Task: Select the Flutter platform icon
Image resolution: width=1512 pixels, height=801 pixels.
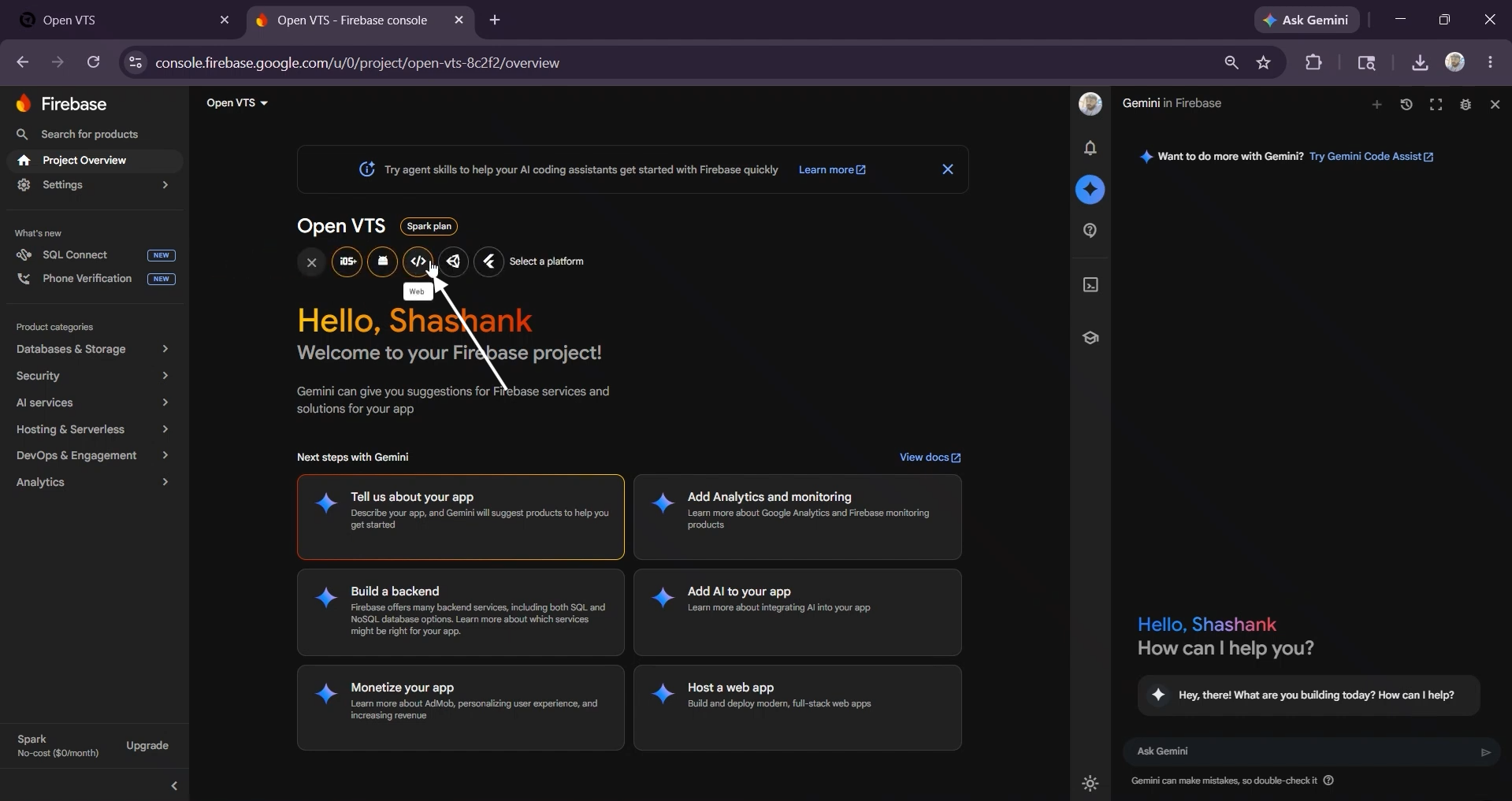Action: (489, 261)
